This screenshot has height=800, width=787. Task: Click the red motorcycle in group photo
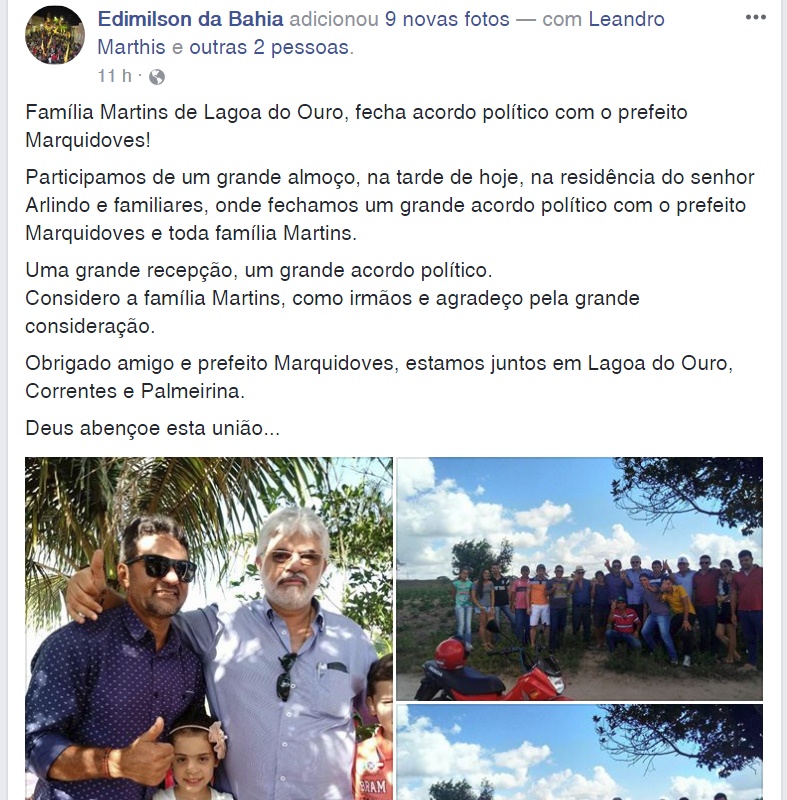tap(490, 669)
